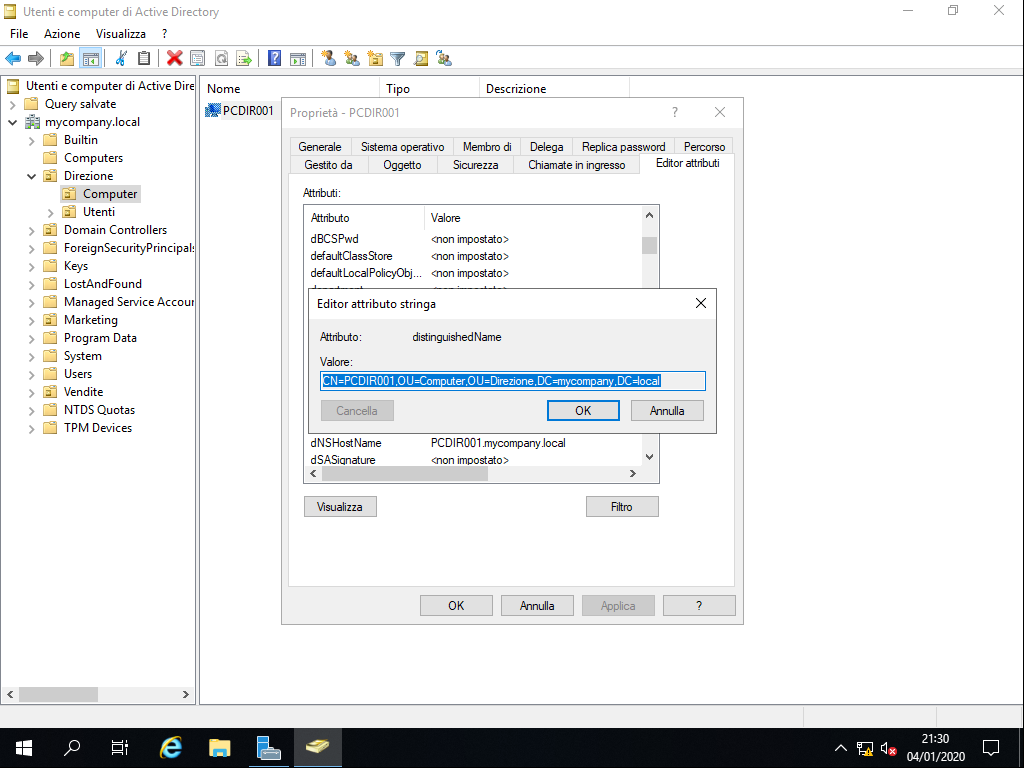Select the Create new user toolbar icon
The height and width of the screenshot is (768, 1024).
pyautogui.click(x=330, y=57)
